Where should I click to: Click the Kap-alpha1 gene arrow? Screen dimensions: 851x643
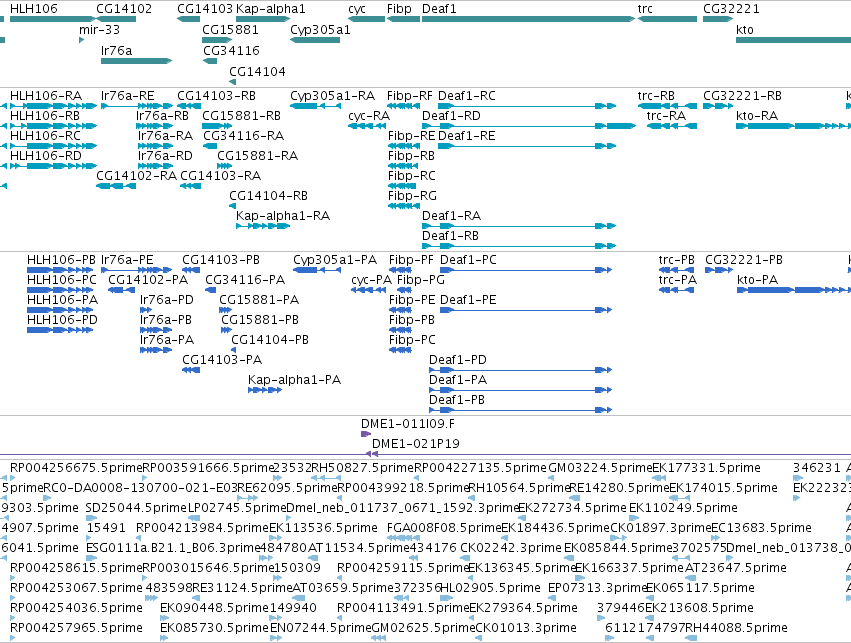pos(263,19)
